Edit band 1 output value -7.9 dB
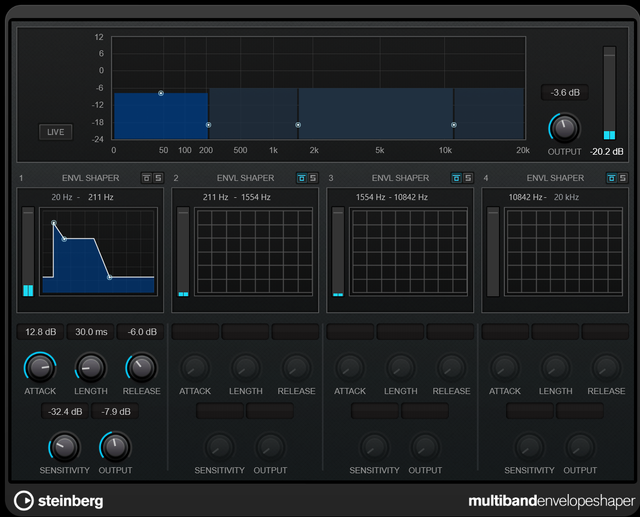Image resolution: width=640 pixels, height=517 pixels. 116,411
